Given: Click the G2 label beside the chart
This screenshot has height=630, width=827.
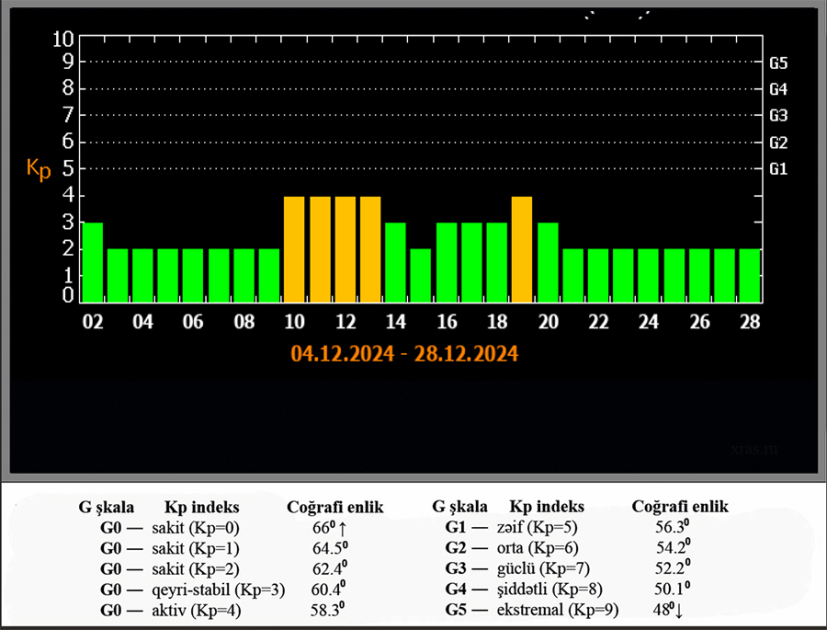Looking at the screenshot, I should tap(778, 143).
